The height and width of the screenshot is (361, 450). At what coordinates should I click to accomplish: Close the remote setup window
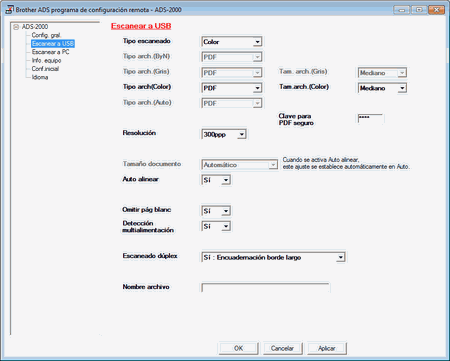pyautogui.click(x=437, y=10)
